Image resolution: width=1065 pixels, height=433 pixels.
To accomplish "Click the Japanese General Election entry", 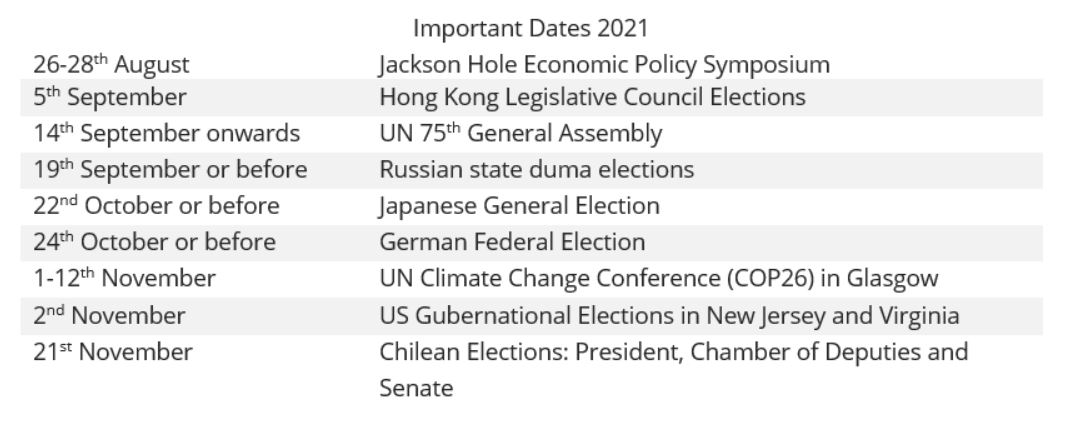I will (x=519, y=206).
